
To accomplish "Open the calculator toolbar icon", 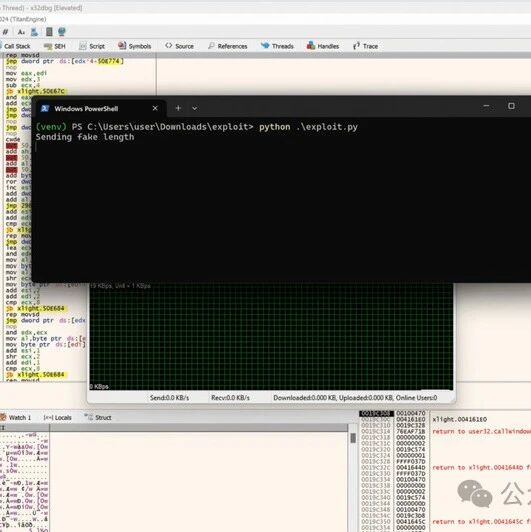I will [49, 32].
